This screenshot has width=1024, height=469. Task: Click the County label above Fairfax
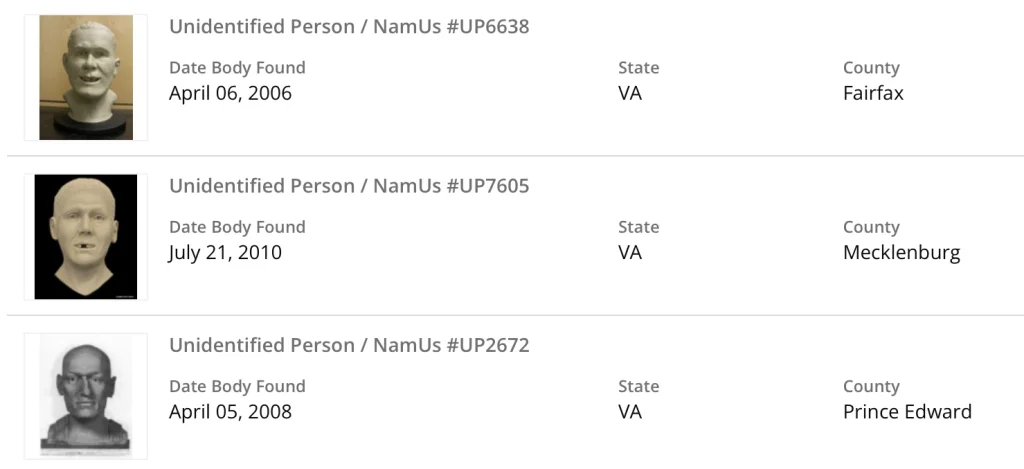click(871, 68)
